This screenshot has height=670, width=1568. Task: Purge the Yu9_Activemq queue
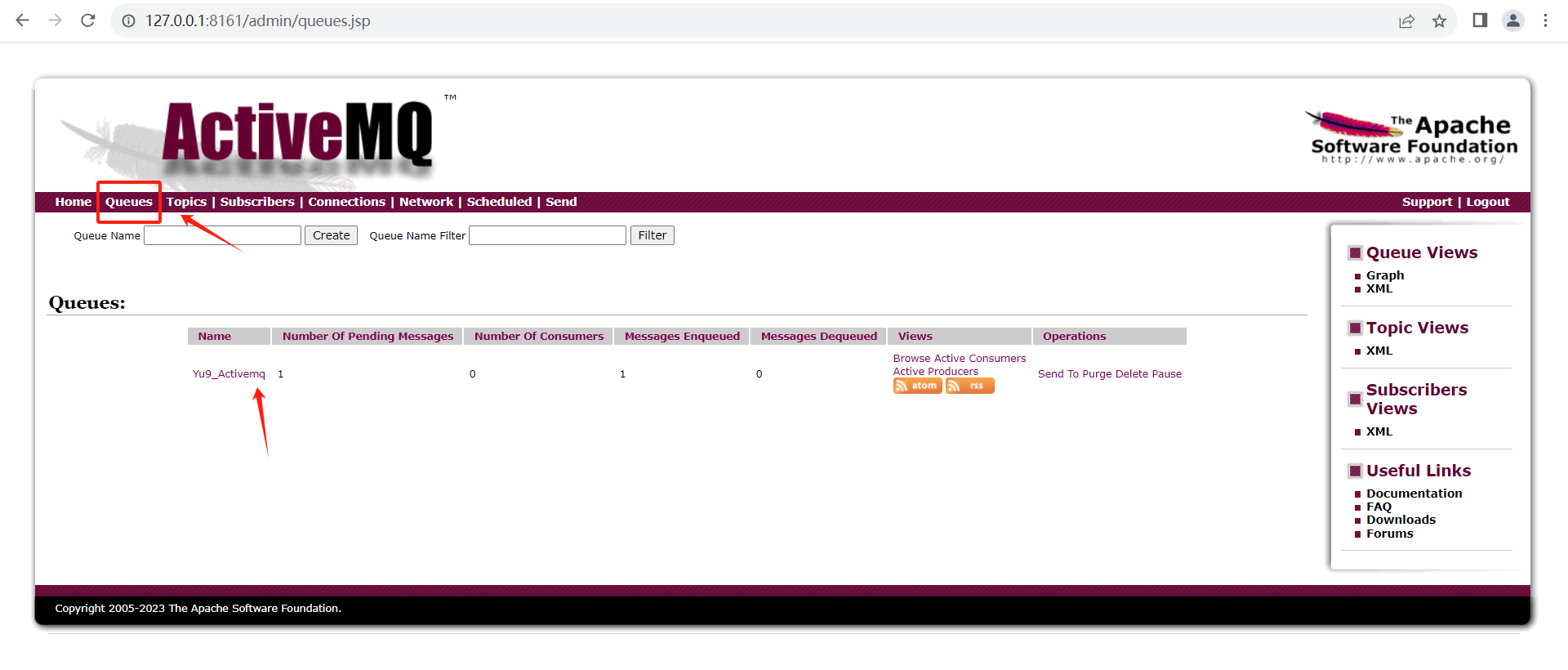click(1097, 373)
